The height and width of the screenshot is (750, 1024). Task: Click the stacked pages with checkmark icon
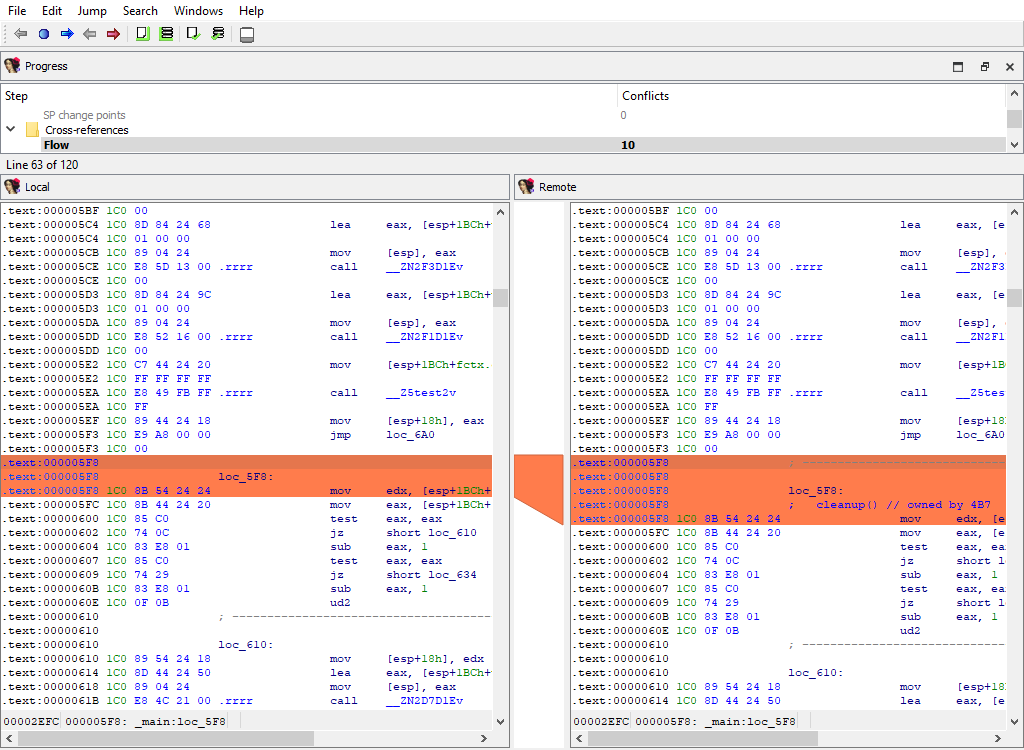point(218,34)
